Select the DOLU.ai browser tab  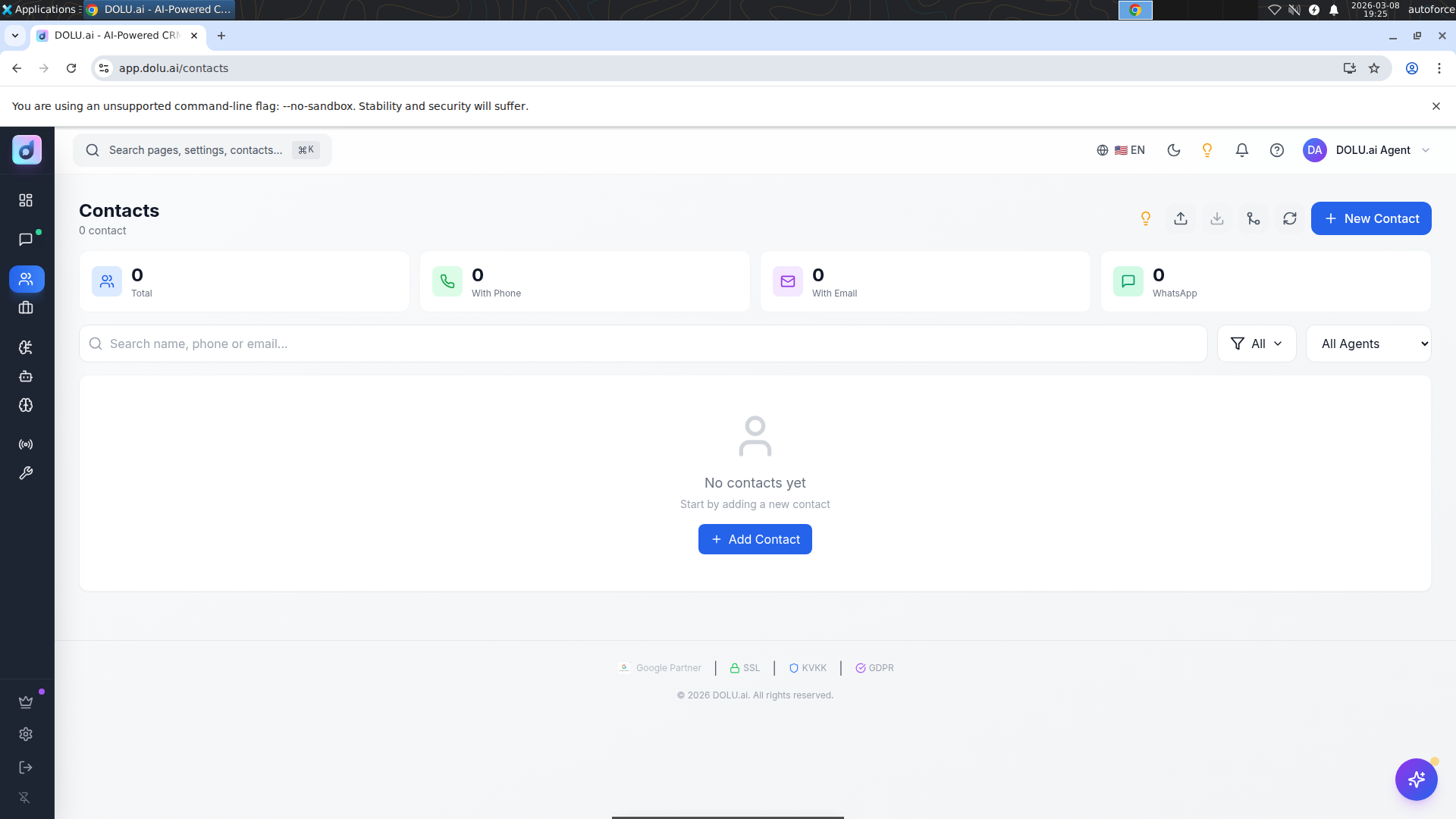coord(118,36)
